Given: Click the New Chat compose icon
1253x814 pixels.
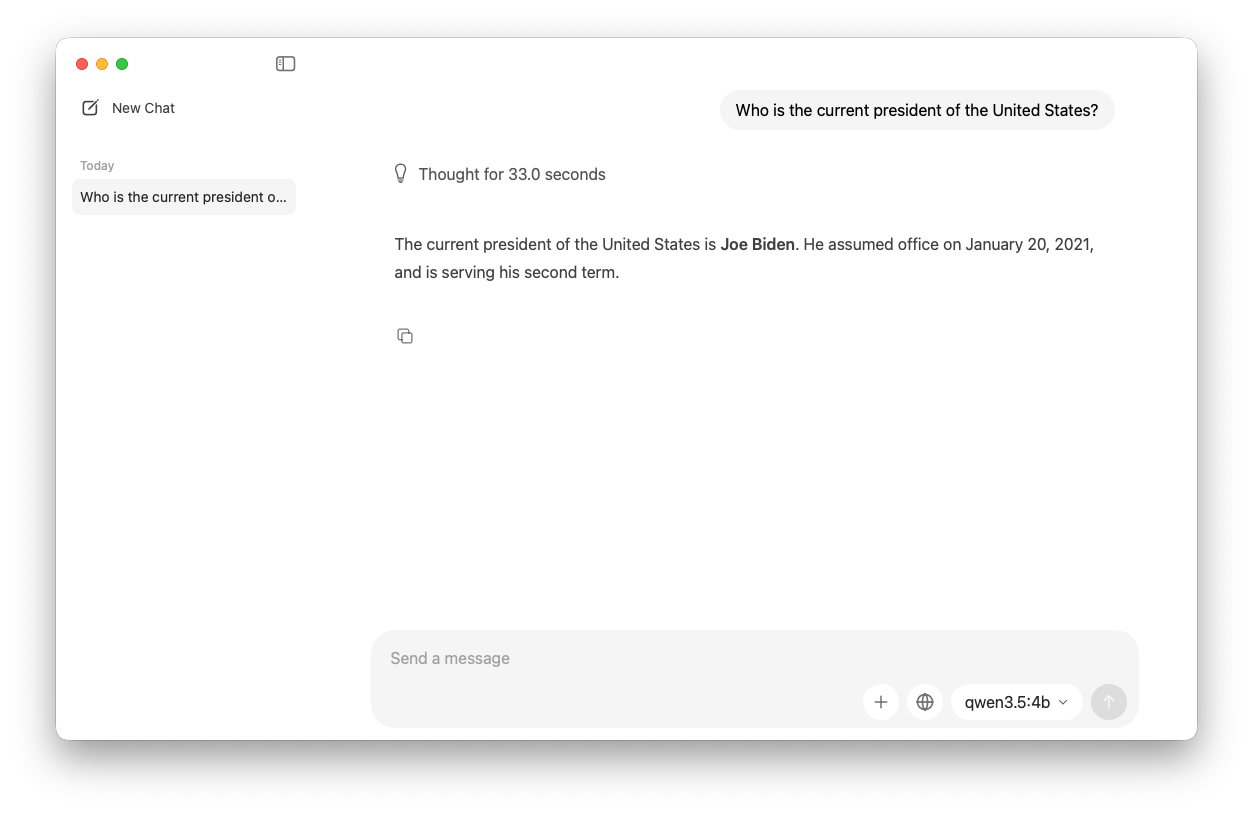Looking at the screenshot, I should pyautogui.click(x=90, y=108).
